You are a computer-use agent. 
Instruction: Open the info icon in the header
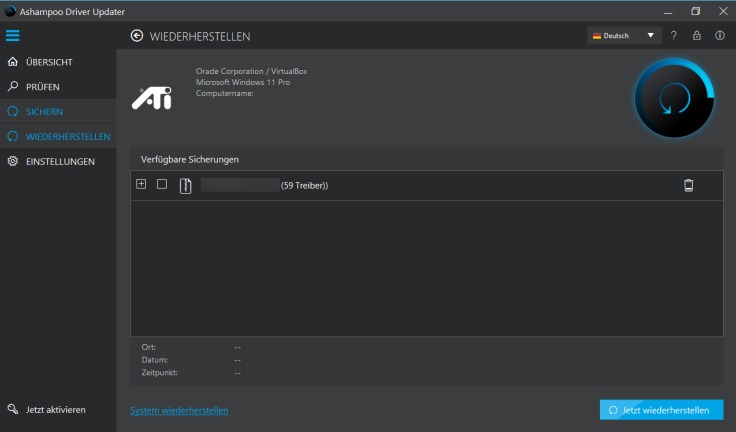(x=720, y=36)
